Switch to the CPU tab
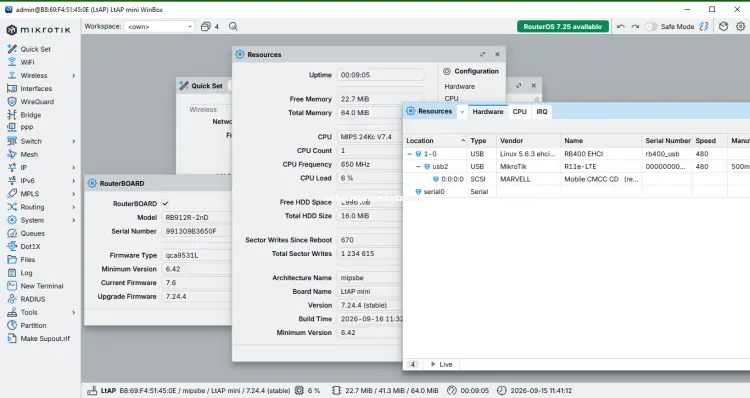Screen dimensions: 750x398 click(x=519, y=111)
